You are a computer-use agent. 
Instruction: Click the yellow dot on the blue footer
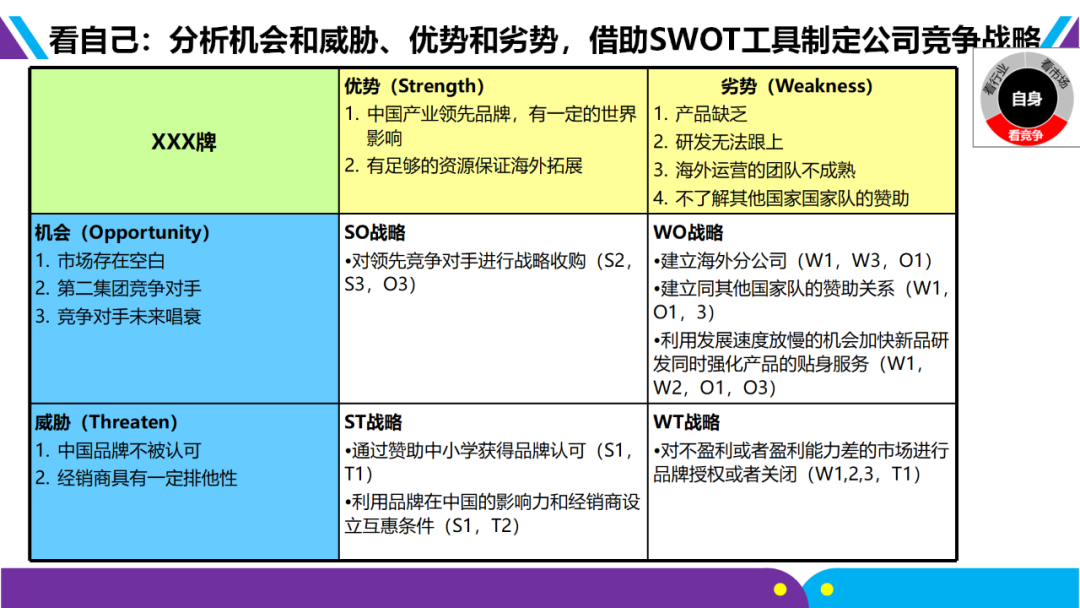(827, 589)
